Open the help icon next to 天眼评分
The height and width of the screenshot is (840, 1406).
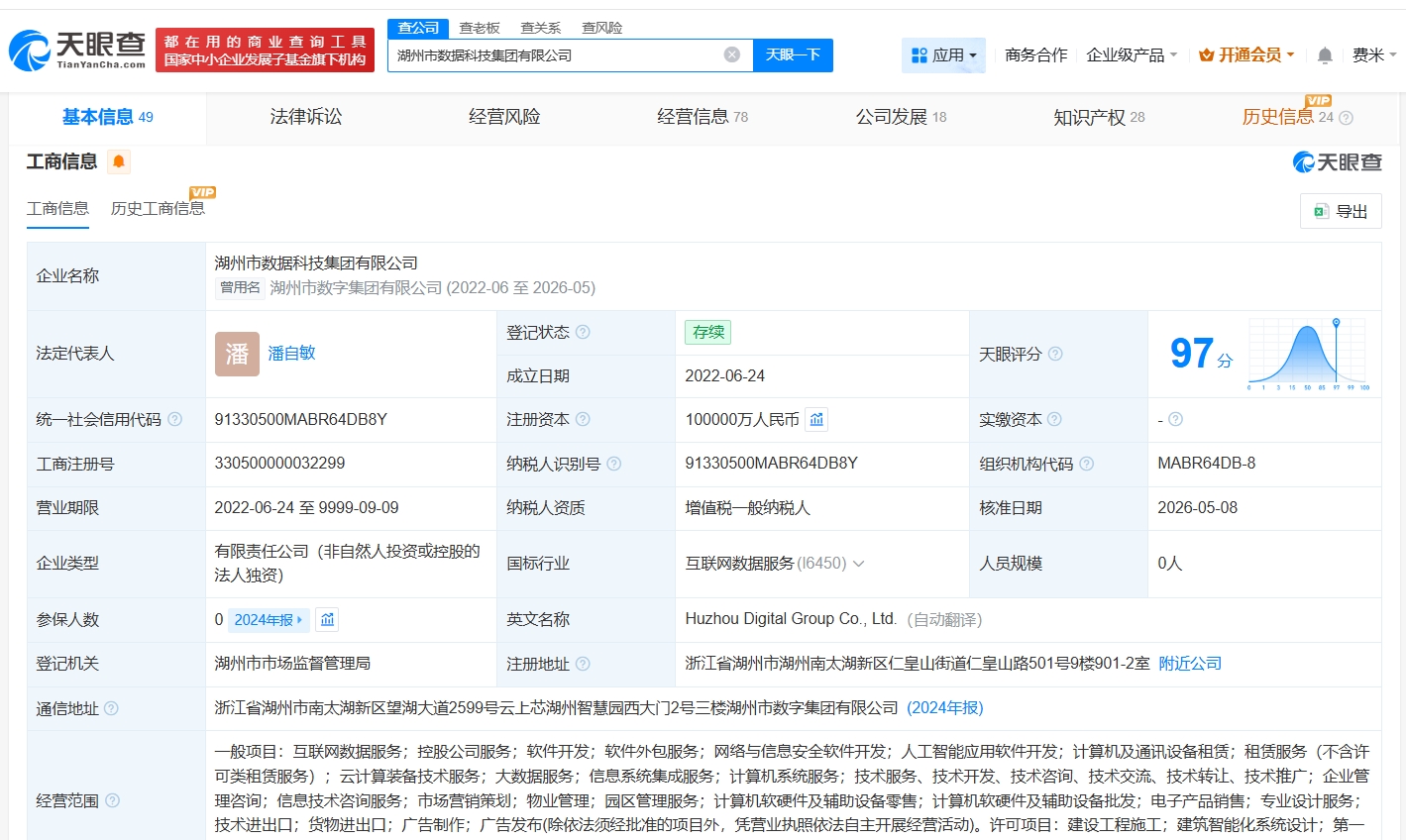(x=1055, y=354)
